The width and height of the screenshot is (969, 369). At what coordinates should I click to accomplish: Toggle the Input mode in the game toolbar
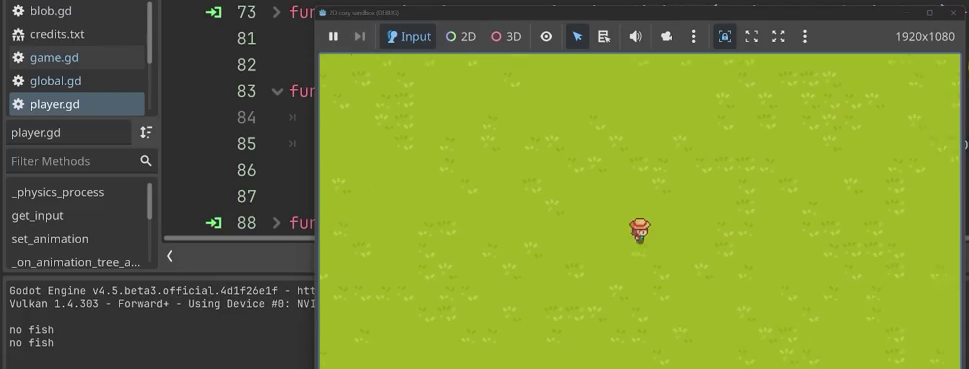coord(408,36)
